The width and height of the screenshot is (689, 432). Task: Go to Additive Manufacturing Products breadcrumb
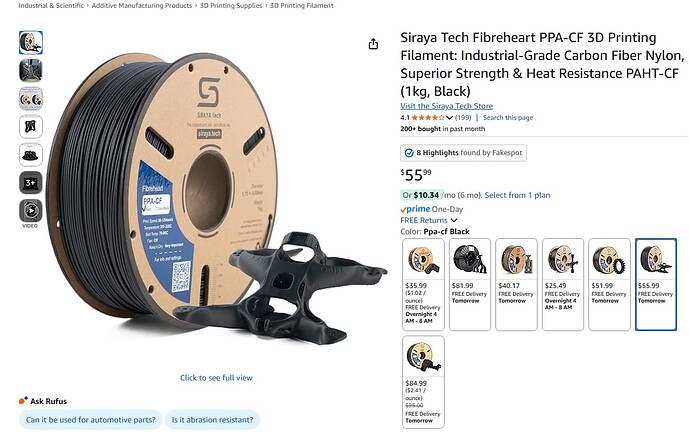tap(141, 6)
